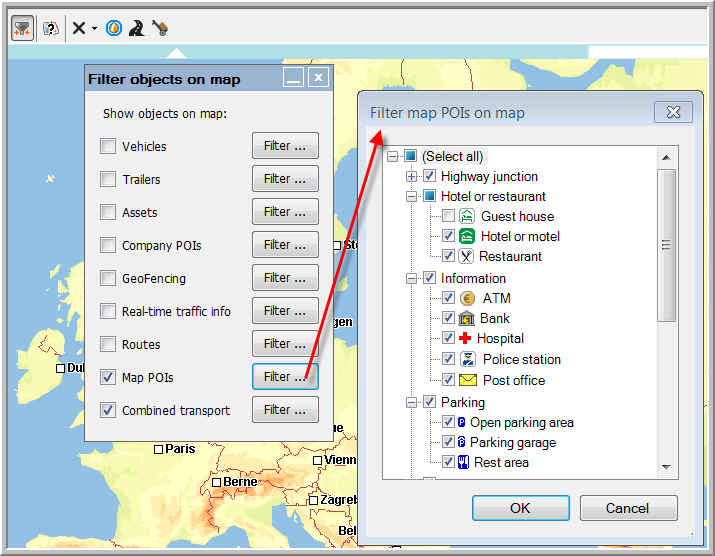Click the blue circle orange marker icon
715x556 pixels.
coord(114,28)
